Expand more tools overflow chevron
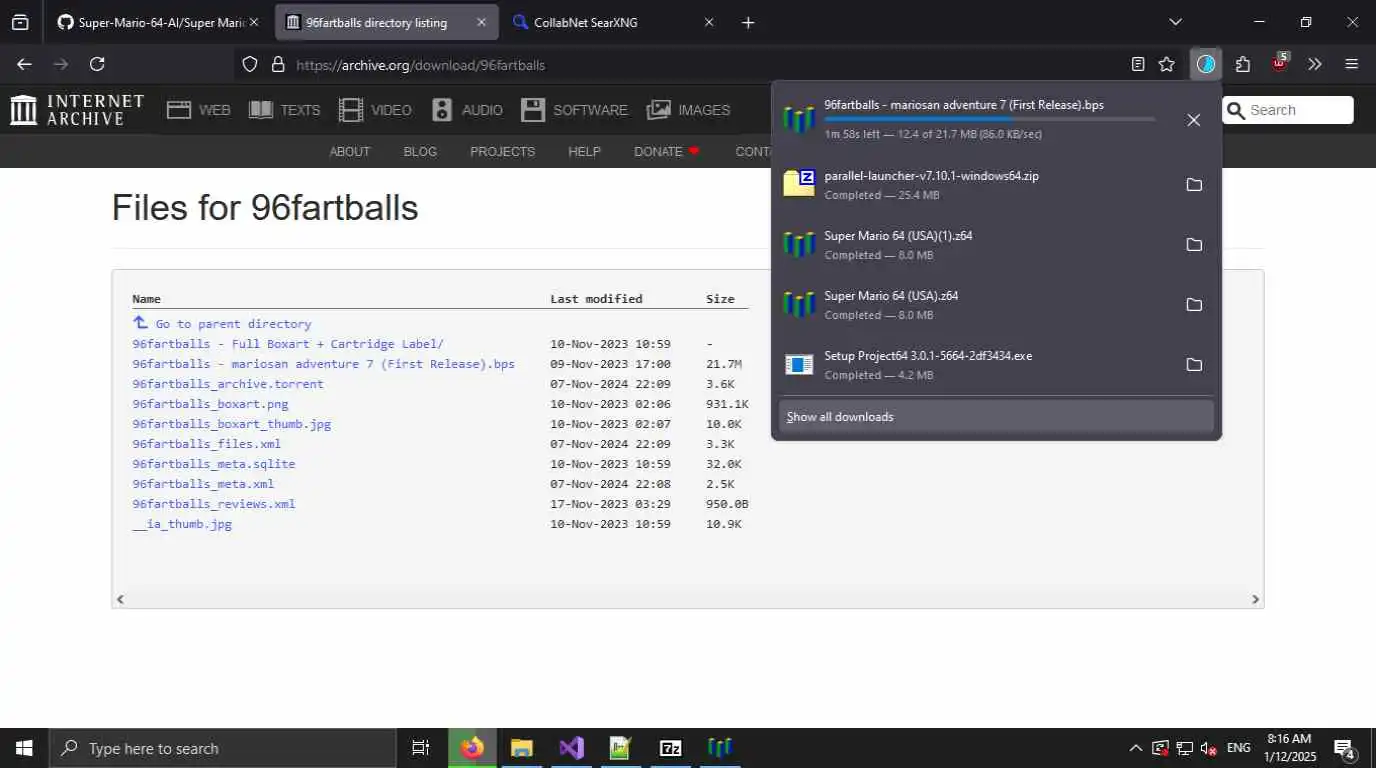The width and height of the screenshot is (1376, 768). (x=1315, y=64)
